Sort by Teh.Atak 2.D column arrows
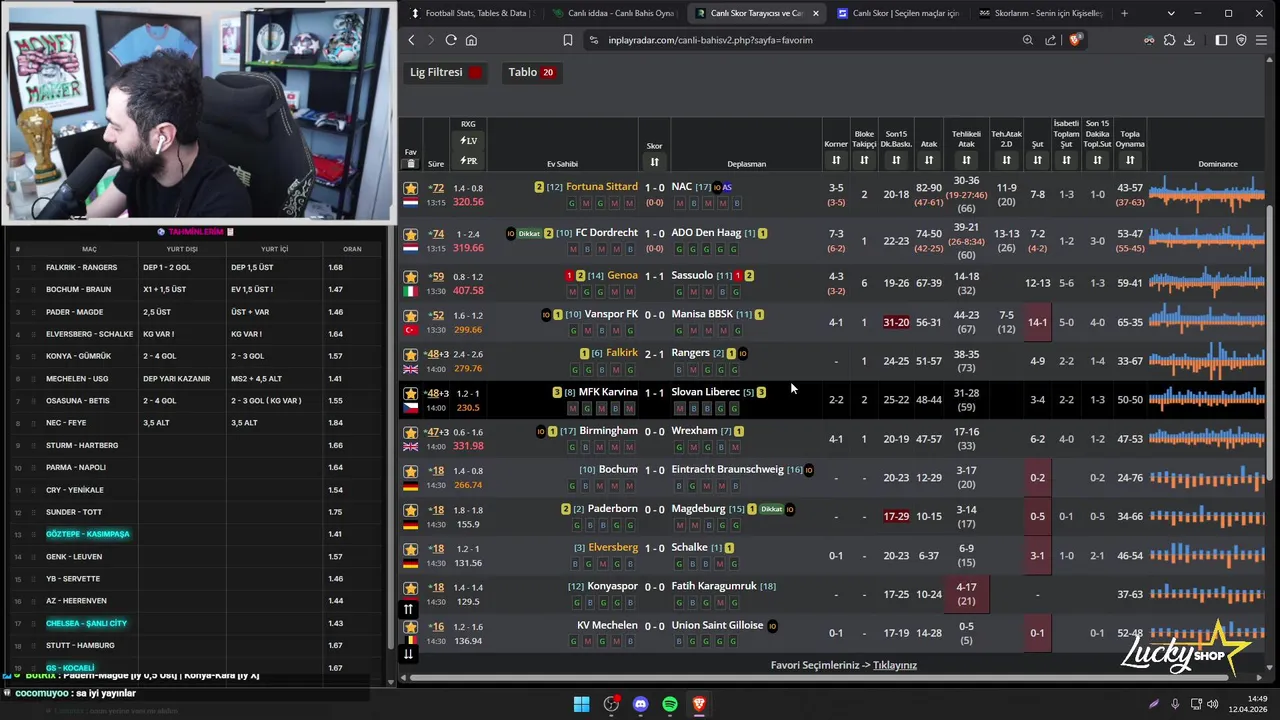The width and height of the screenshot is (1280, 720). click(1006, 160)
